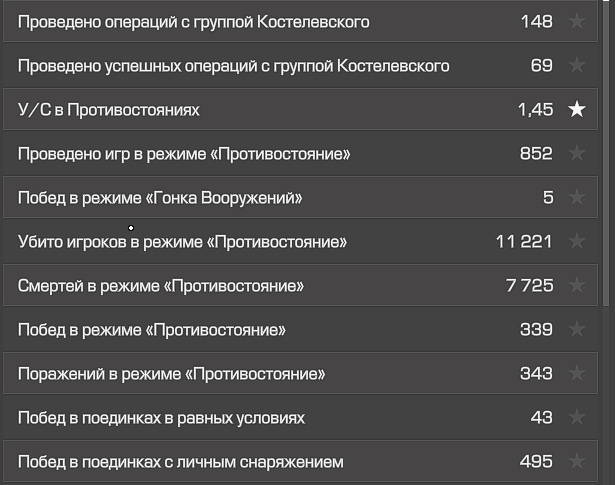This screenshot has height=485, width=615.
Task: Toggle star for «Проведено игр в режиме Противостояние»
Action: [577, 153]
